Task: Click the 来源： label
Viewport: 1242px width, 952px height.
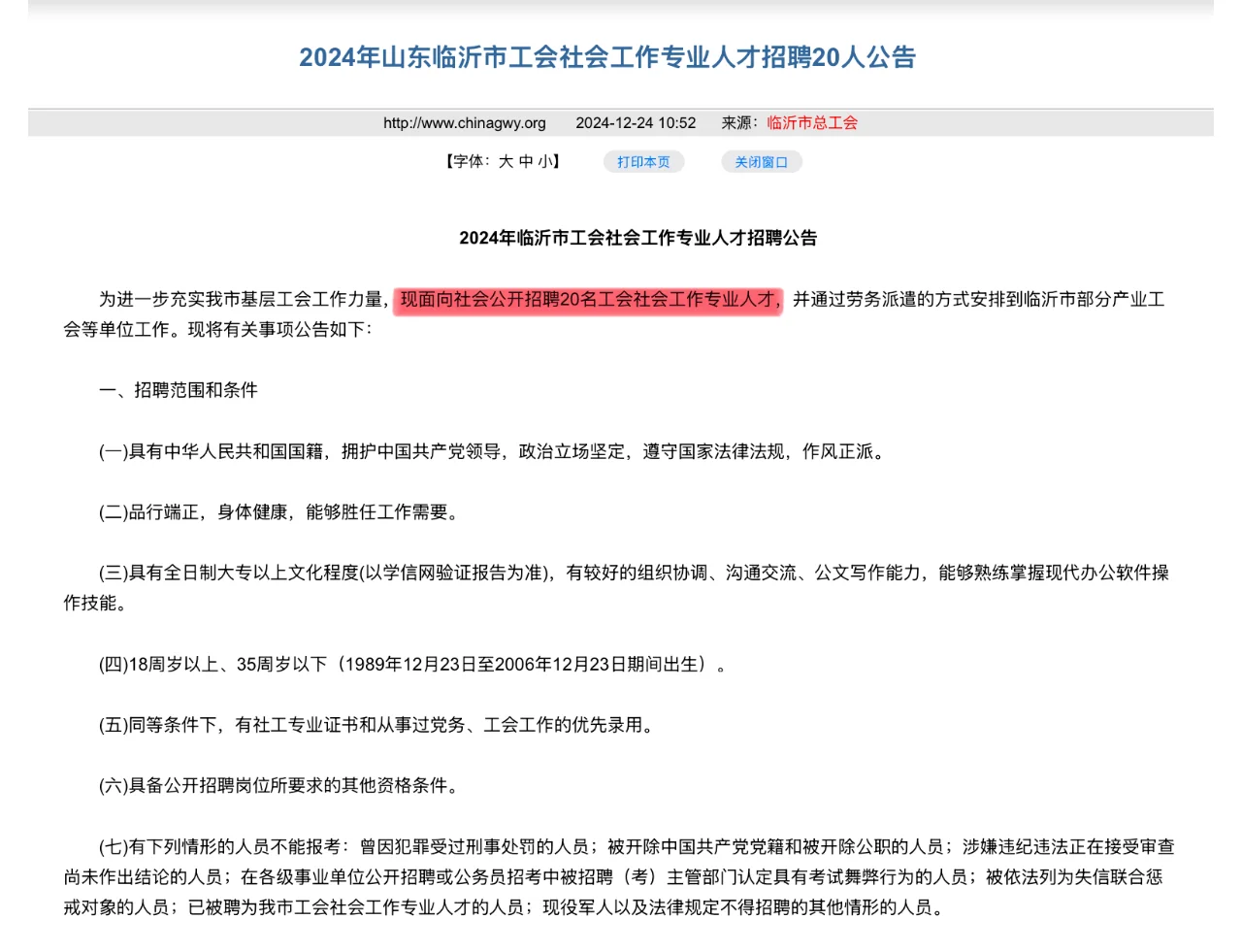Action: pos(741,122)
